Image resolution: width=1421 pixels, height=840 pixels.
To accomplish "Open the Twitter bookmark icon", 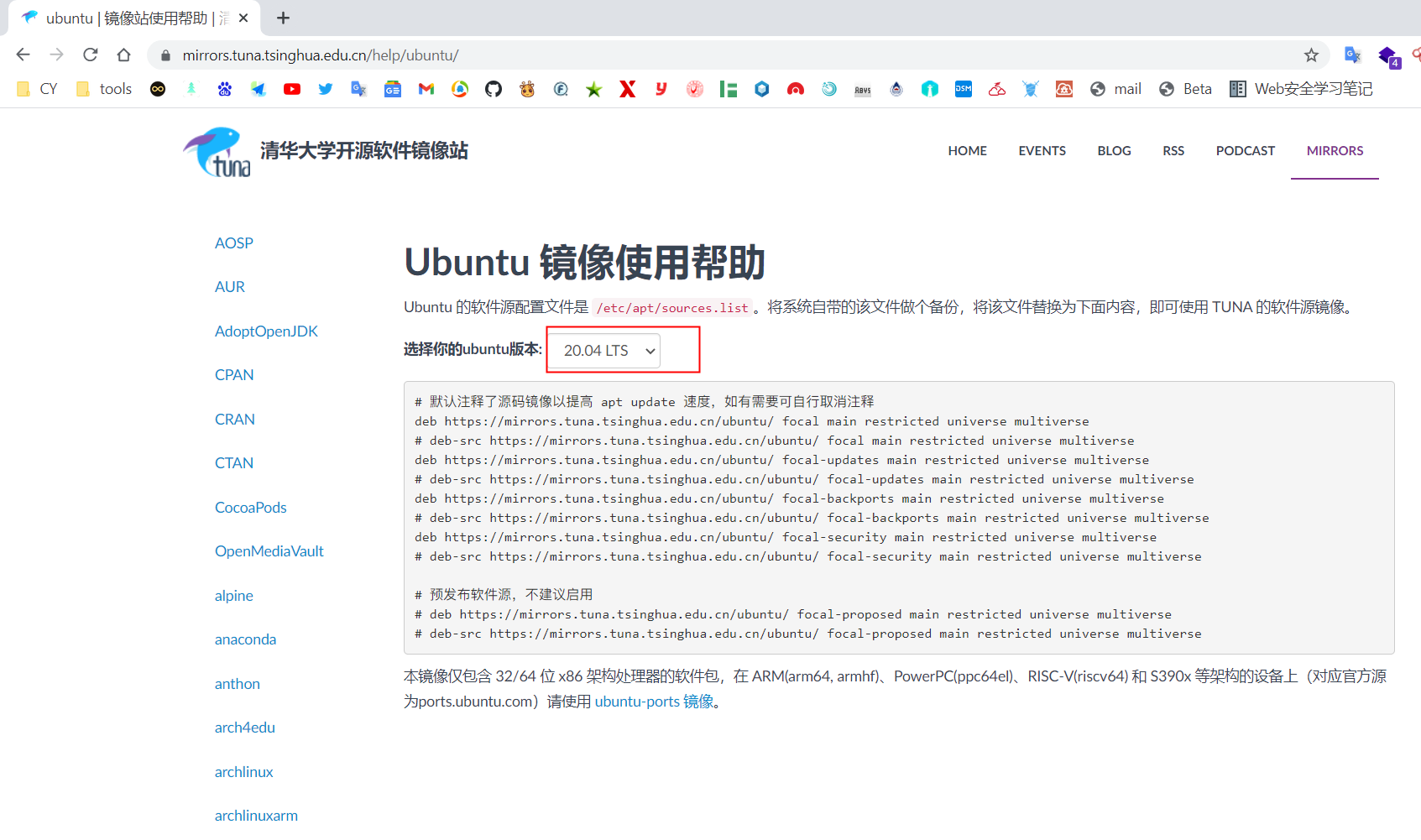I will coord(326,89).
